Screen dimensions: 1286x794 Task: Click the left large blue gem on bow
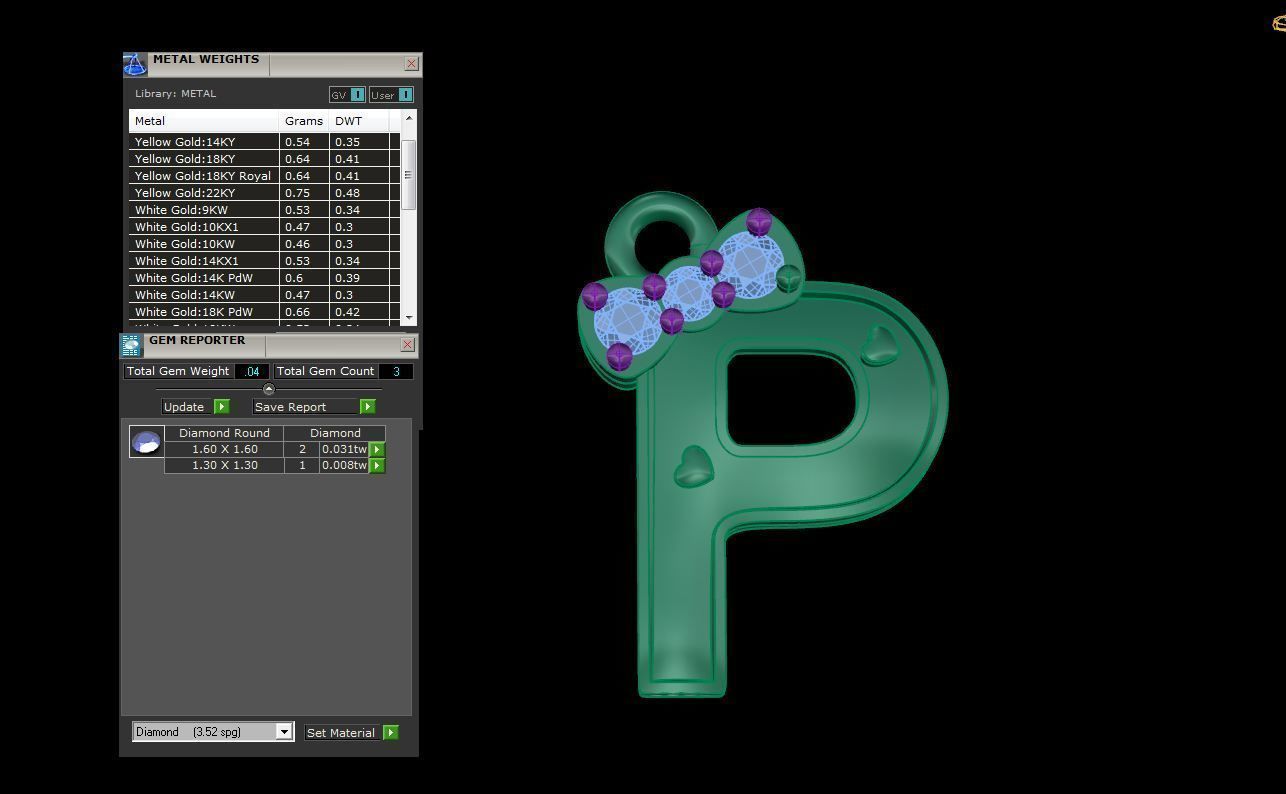[x=628, y=320]
